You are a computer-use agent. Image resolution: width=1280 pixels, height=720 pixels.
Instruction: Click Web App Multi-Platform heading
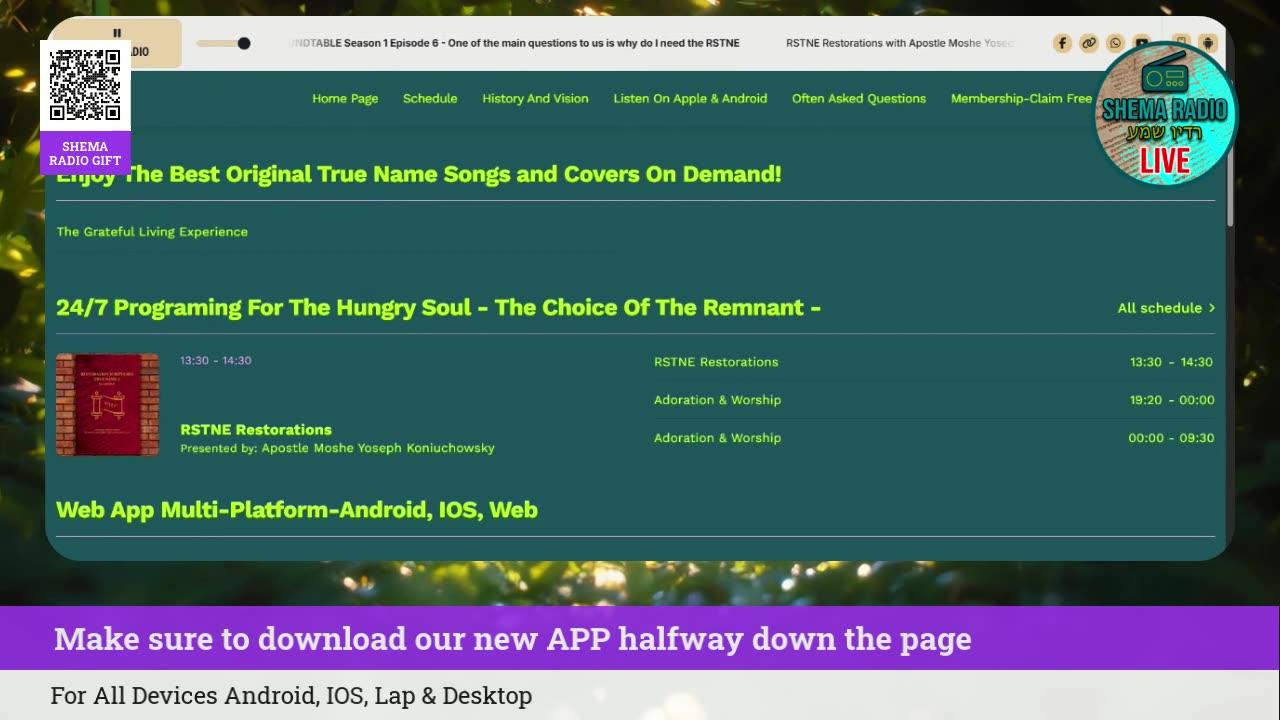[x=297, y=510]
